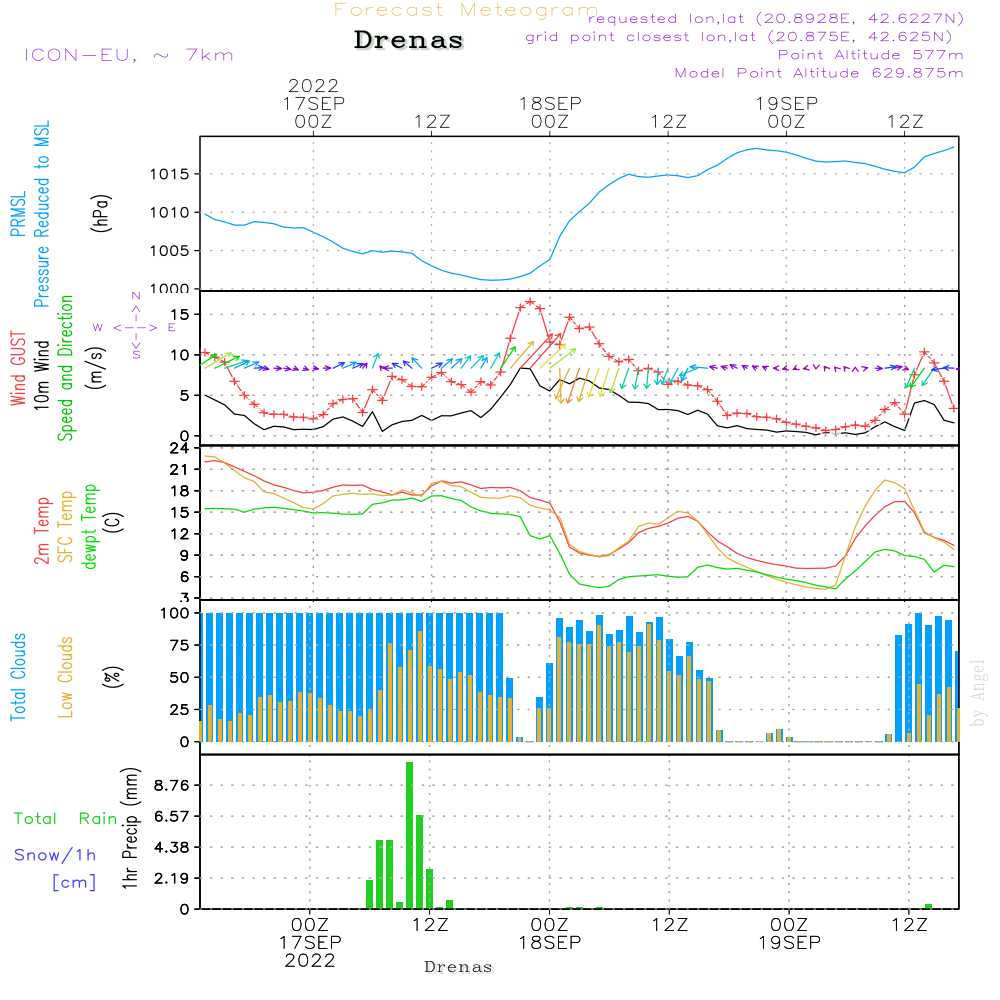Click the small 'Drenas' caption at bottom
This screenshot has width=1000, height=1000.
pyautogui.click(x=459, y=967)
